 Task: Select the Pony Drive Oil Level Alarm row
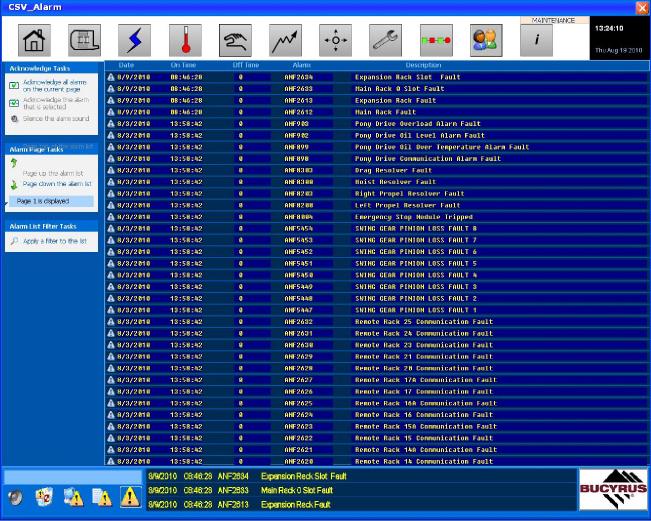pos(377,135)
